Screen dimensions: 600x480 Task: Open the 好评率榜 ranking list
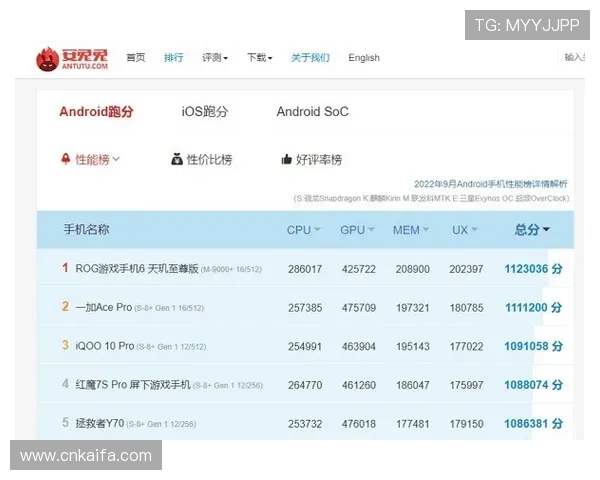(319, 159)
